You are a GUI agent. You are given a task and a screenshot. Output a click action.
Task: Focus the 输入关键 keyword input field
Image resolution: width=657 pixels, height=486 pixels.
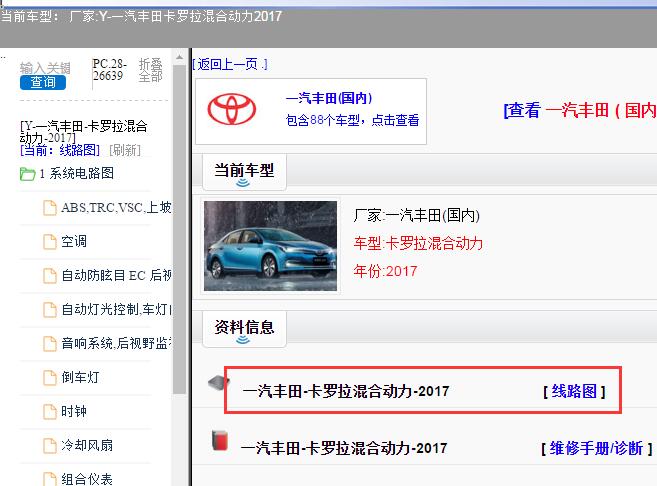[45, 68]
